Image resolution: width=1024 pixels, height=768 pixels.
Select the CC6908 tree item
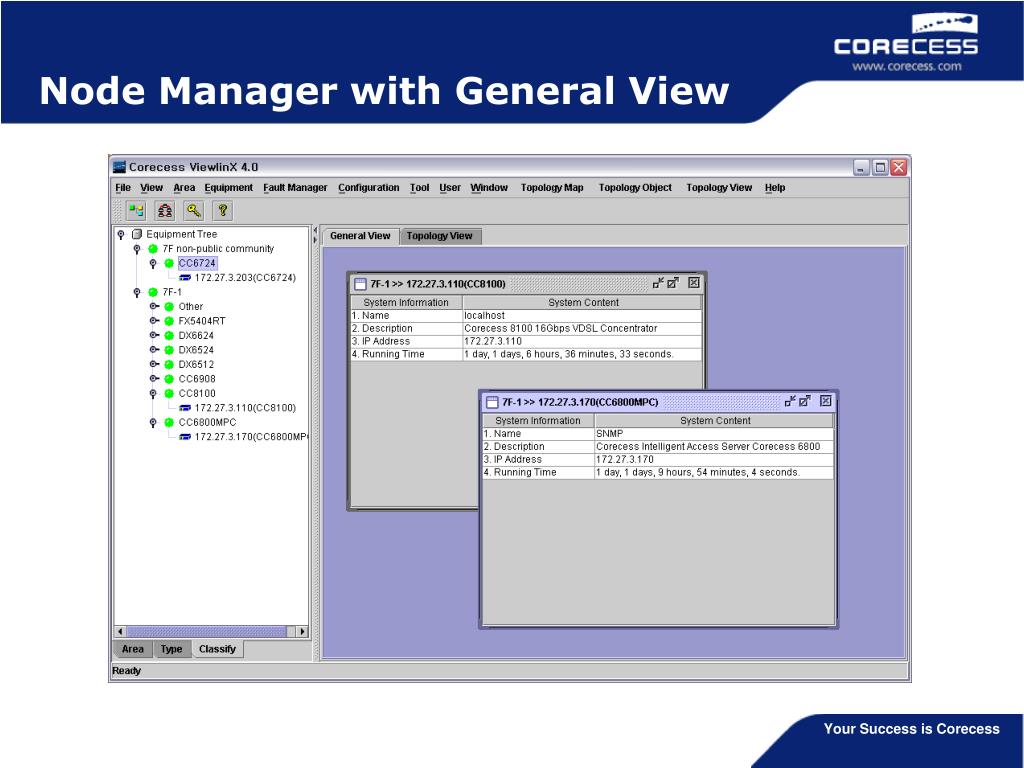click(x=197, y=379)
